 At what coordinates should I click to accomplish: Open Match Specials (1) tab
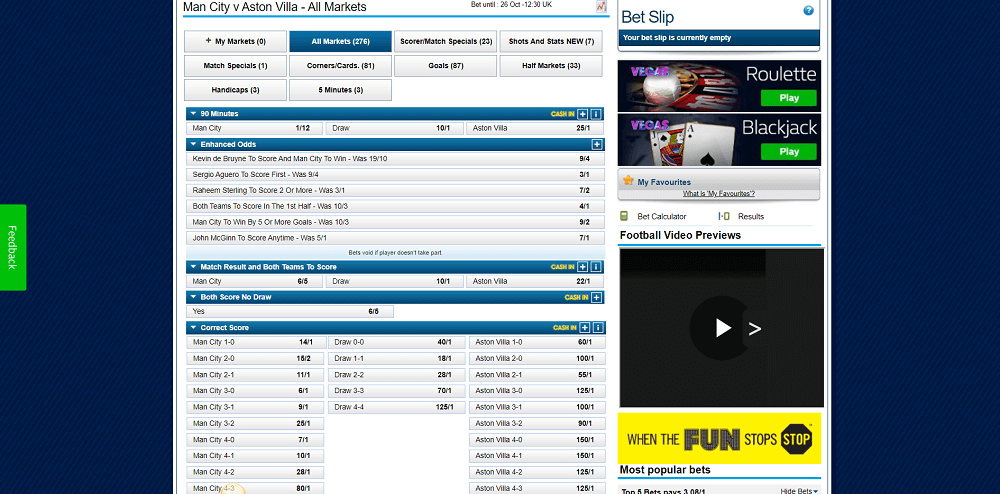point(235,66)
